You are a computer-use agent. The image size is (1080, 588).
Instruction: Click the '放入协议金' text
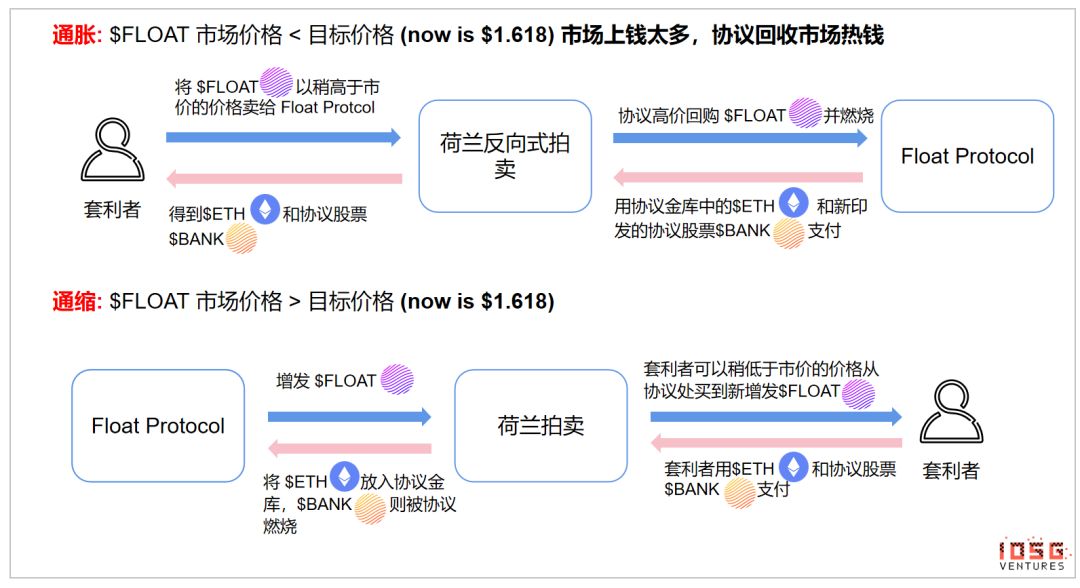(x=402, y=481)
